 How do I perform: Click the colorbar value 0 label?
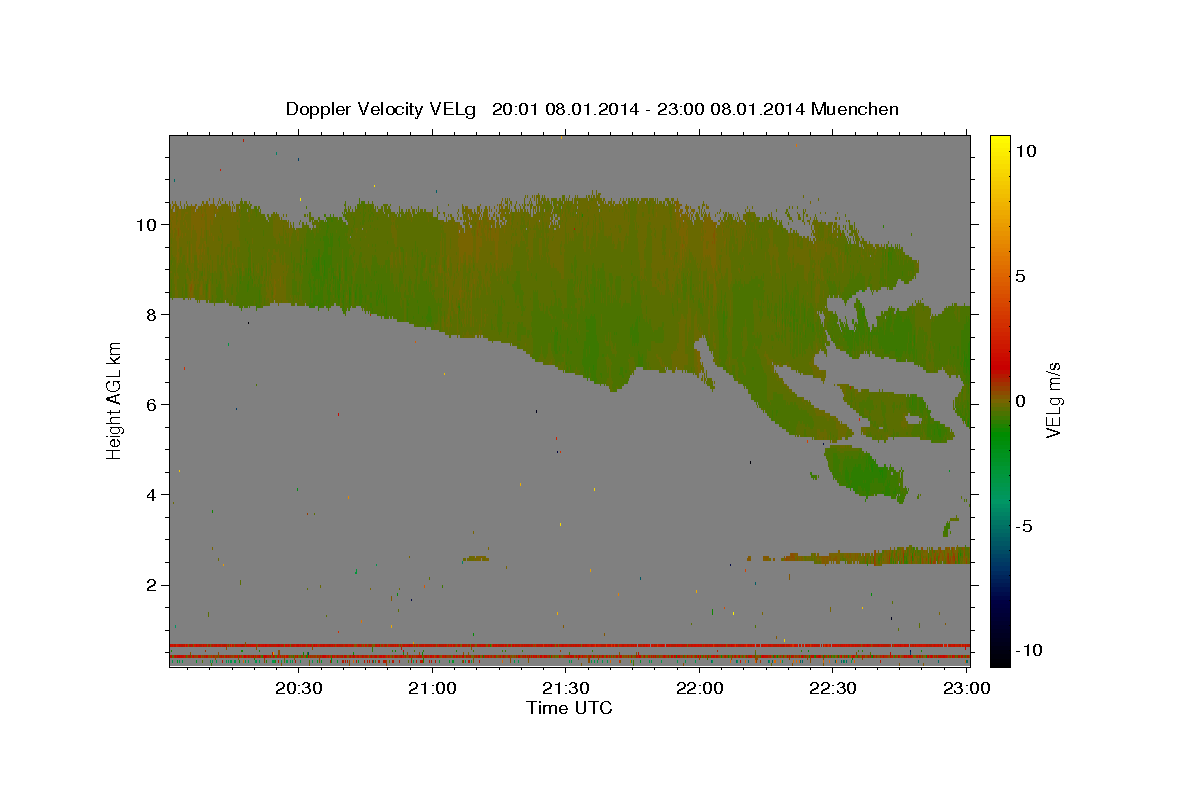(x=1020, y=401)
